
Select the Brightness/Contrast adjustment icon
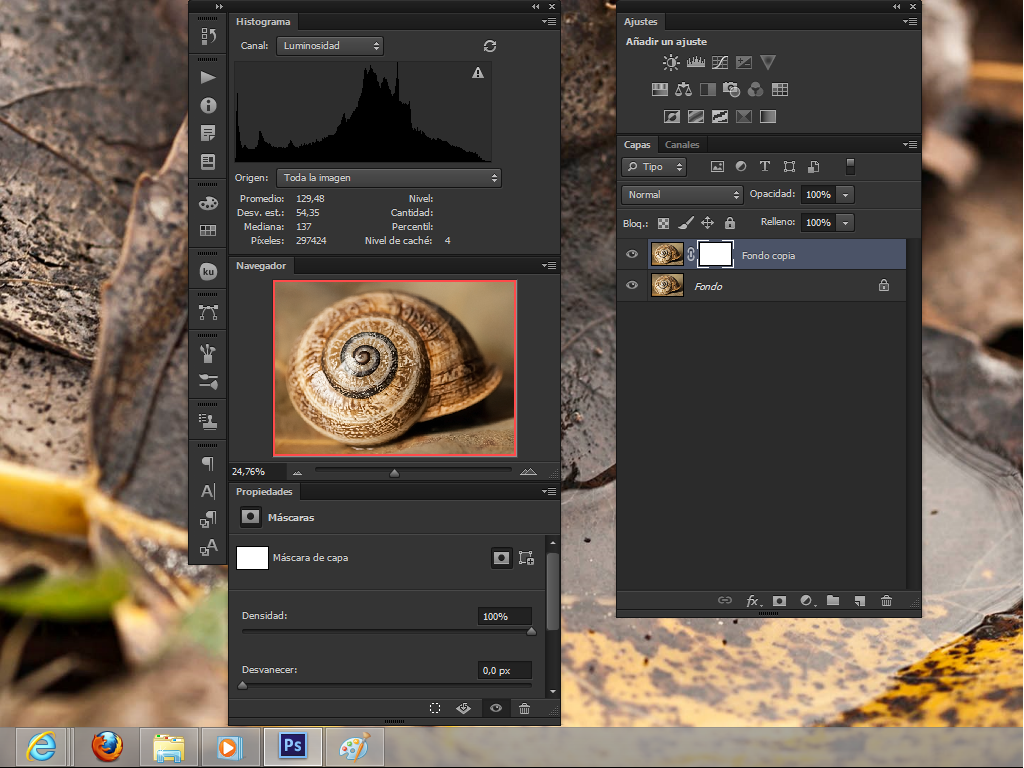tap(670, 62)
